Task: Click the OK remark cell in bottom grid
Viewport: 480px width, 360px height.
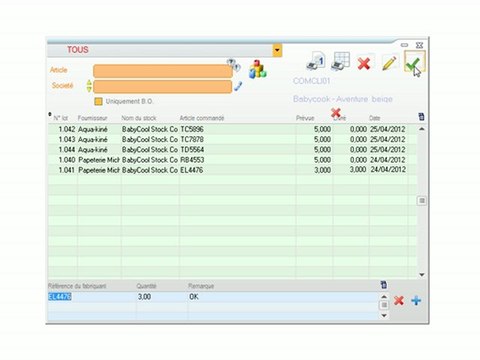Action: point(194,297)
